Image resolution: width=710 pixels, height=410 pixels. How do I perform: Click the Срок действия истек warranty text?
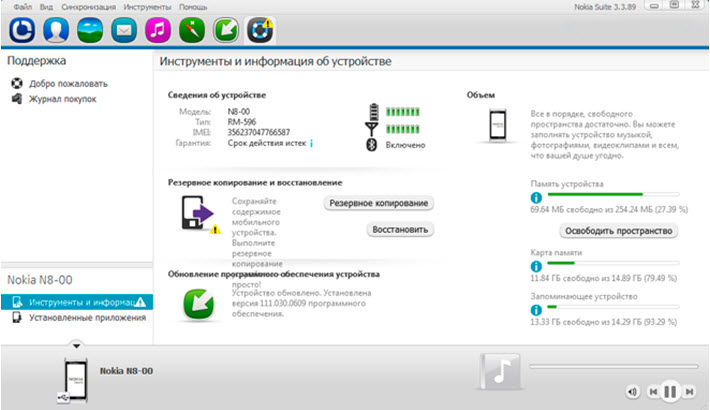pos(267,143)
